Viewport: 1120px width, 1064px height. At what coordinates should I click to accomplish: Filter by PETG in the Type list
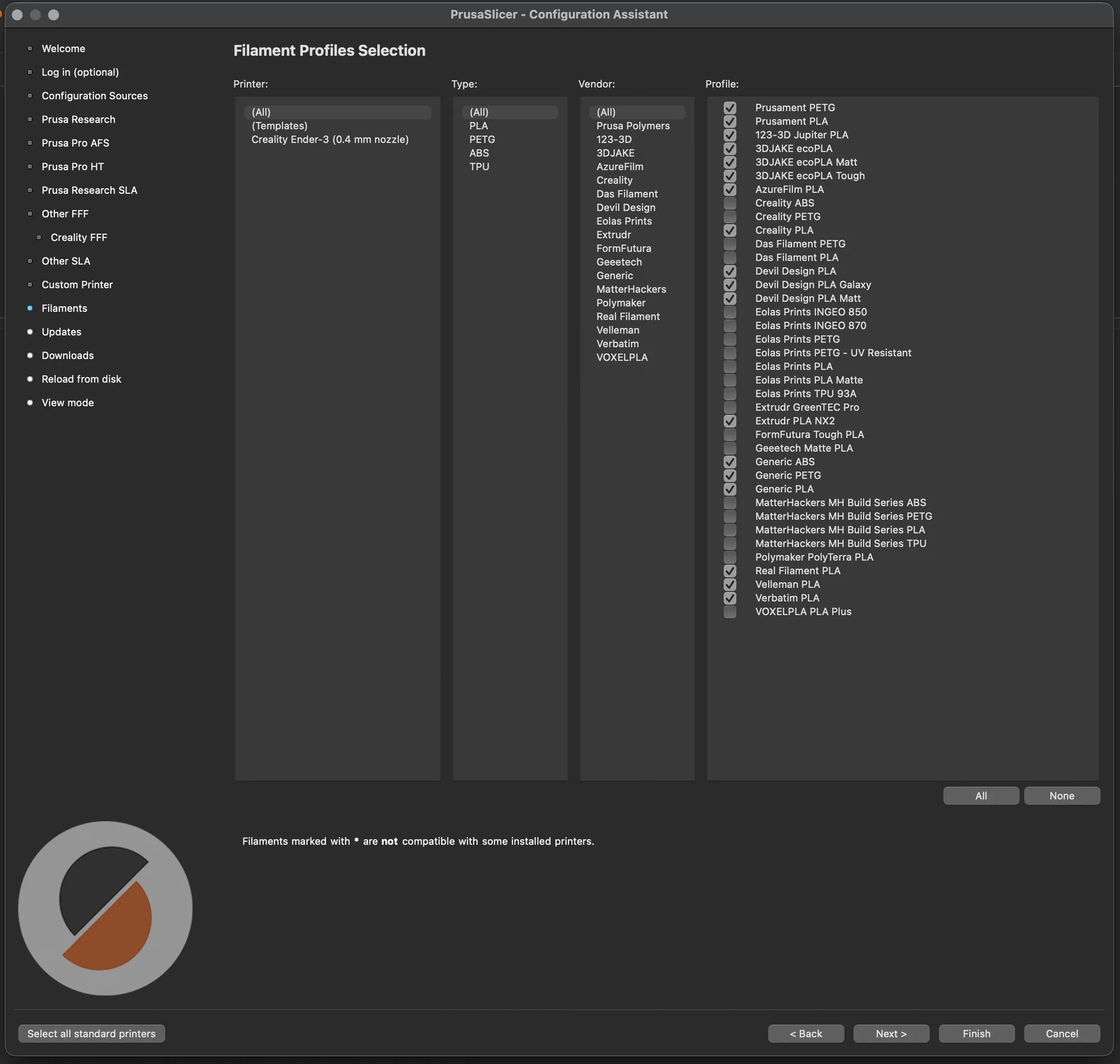482,139
